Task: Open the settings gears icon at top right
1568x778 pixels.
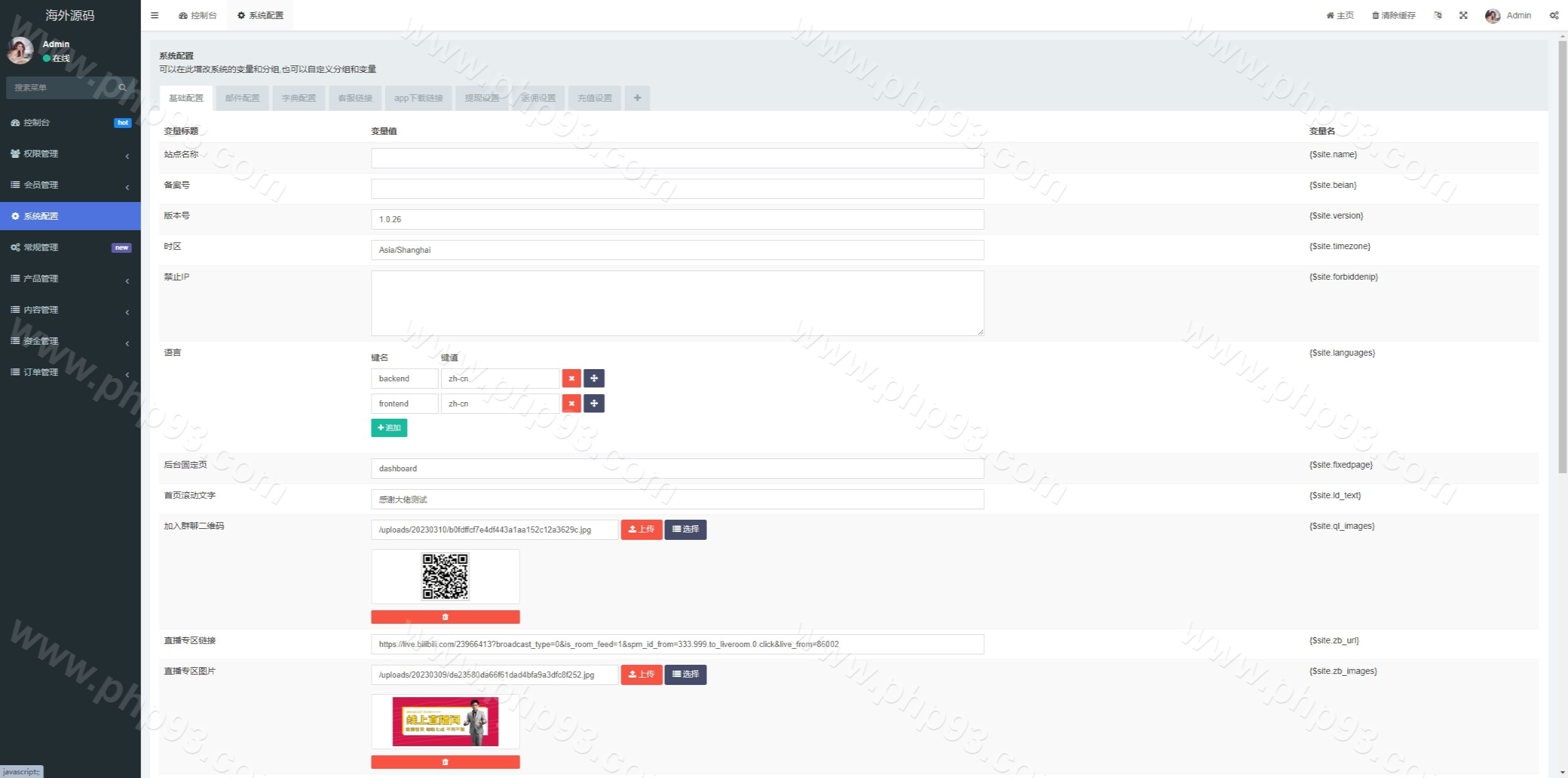Action: [1554, 15]
